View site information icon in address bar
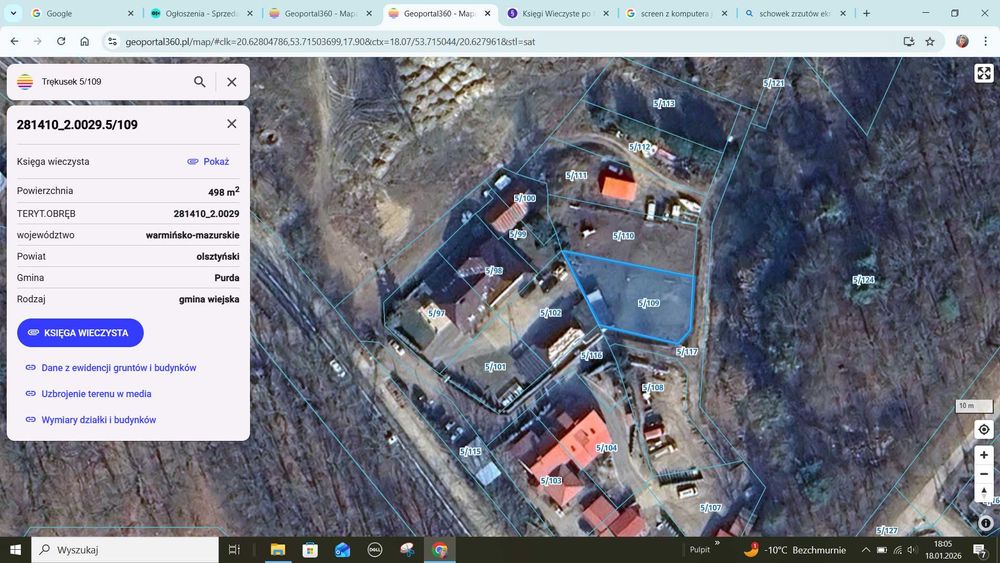Image resolution: width=1000 pixels, height=563 pixels. pyautogui.click(x=112, y=41)
